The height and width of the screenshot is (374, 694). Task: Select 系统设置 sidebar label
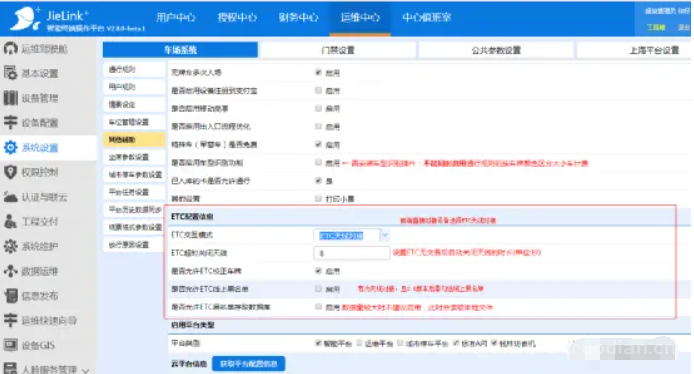(x=40, y=148)
